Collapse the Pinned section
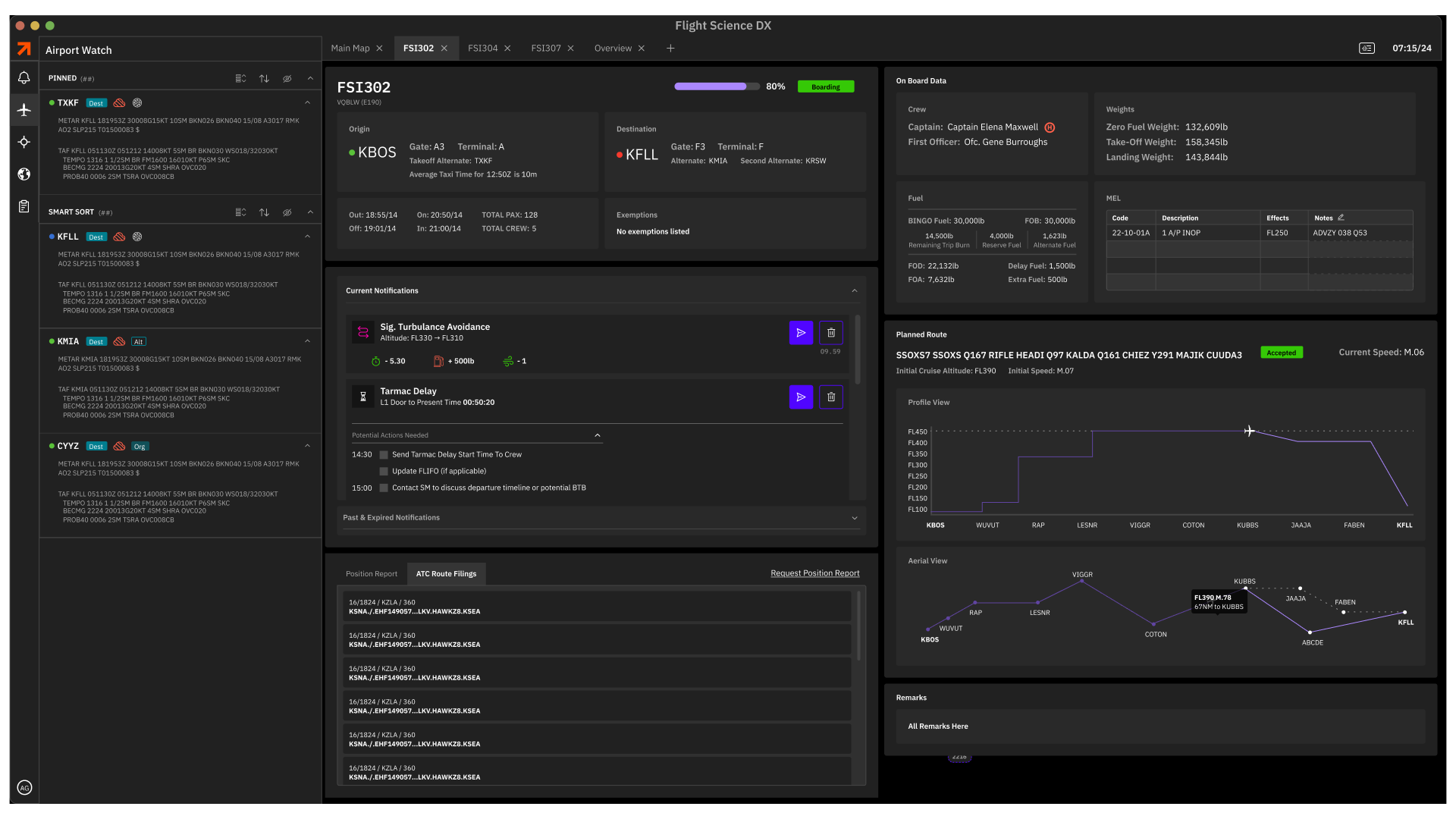 tap(310, 78)
